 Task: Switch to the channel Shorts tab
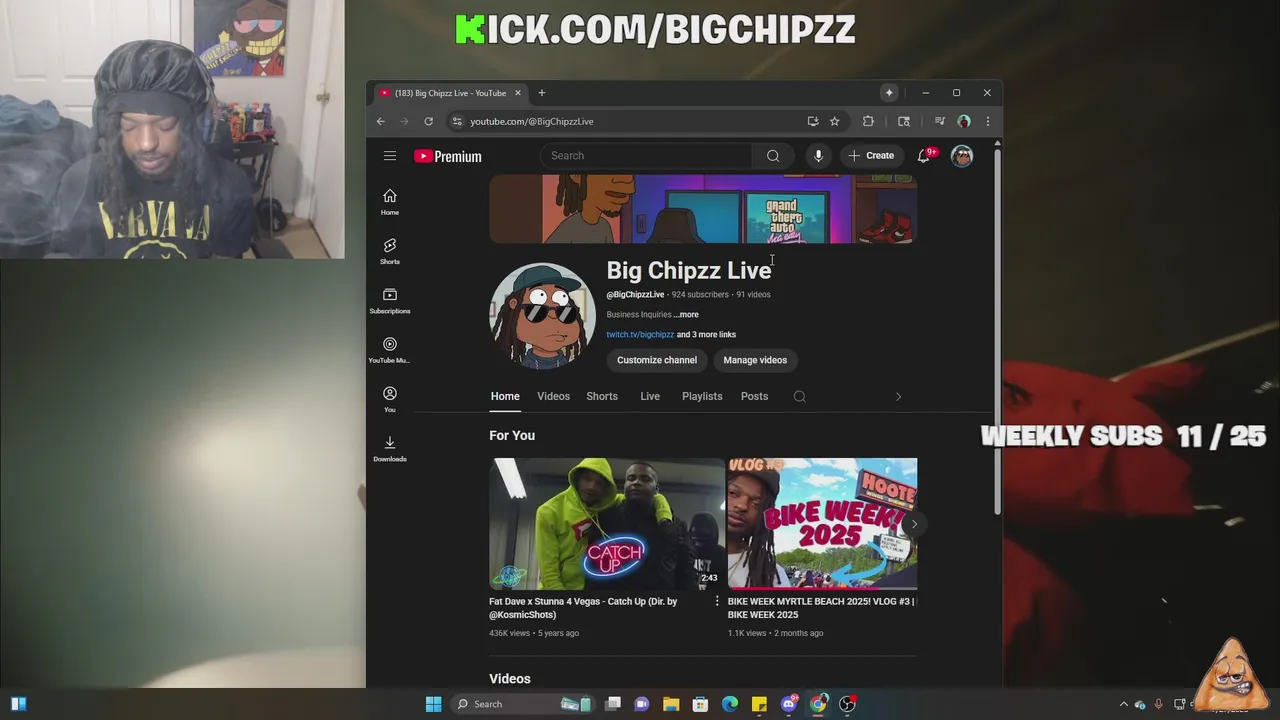602,397
